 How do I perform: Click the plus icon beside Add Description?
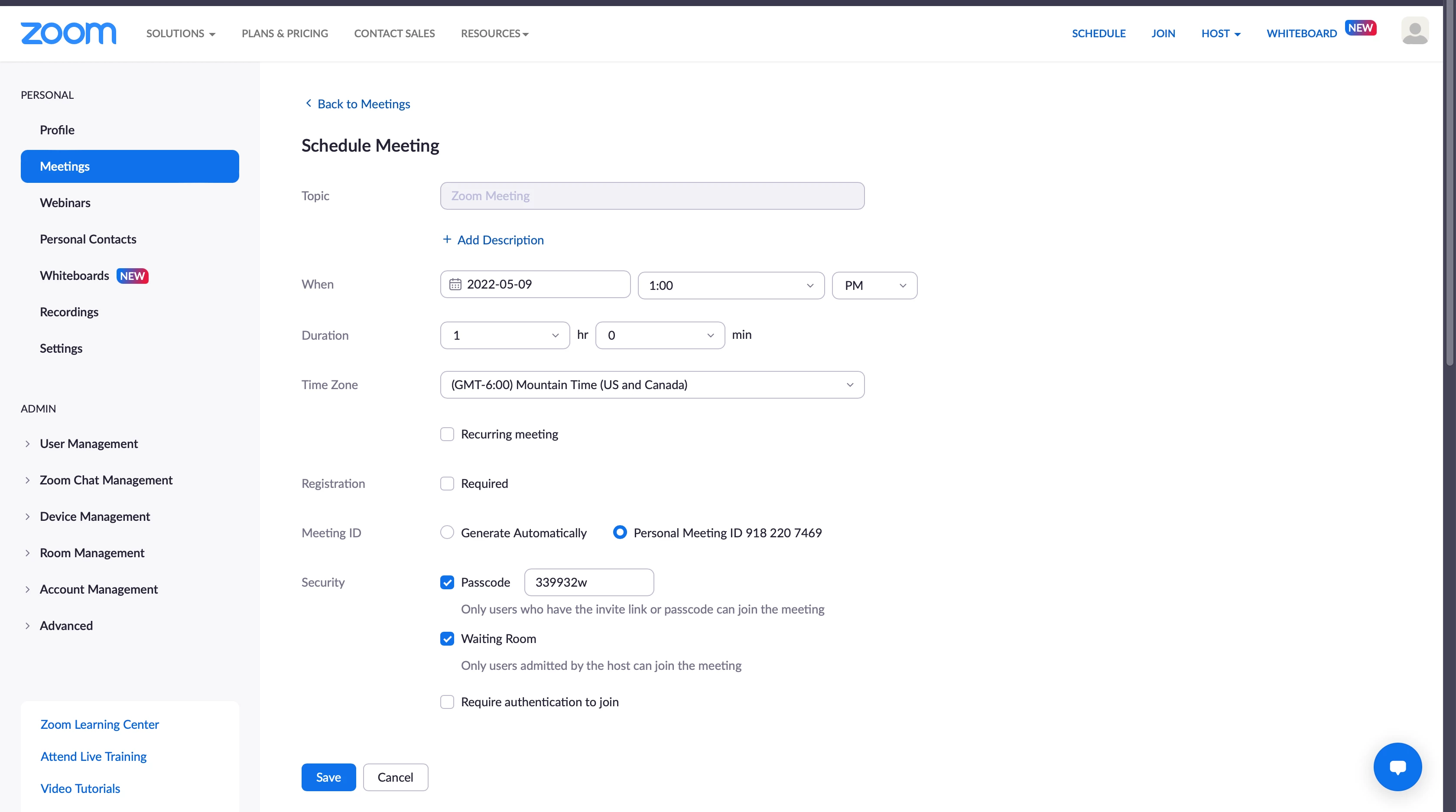click(446, 240)
